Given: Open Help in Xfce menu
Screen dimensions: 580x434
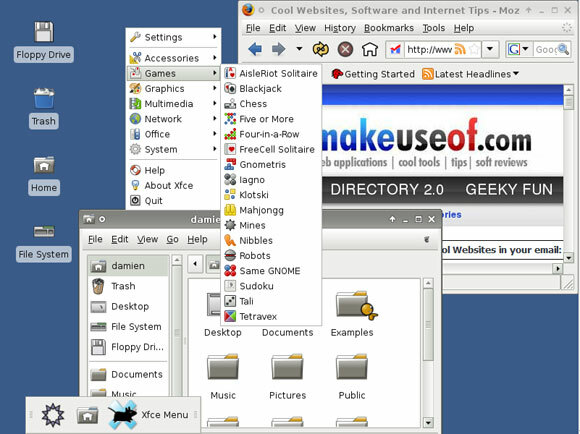Looking at the screenshot, I should tap(173, 170).
